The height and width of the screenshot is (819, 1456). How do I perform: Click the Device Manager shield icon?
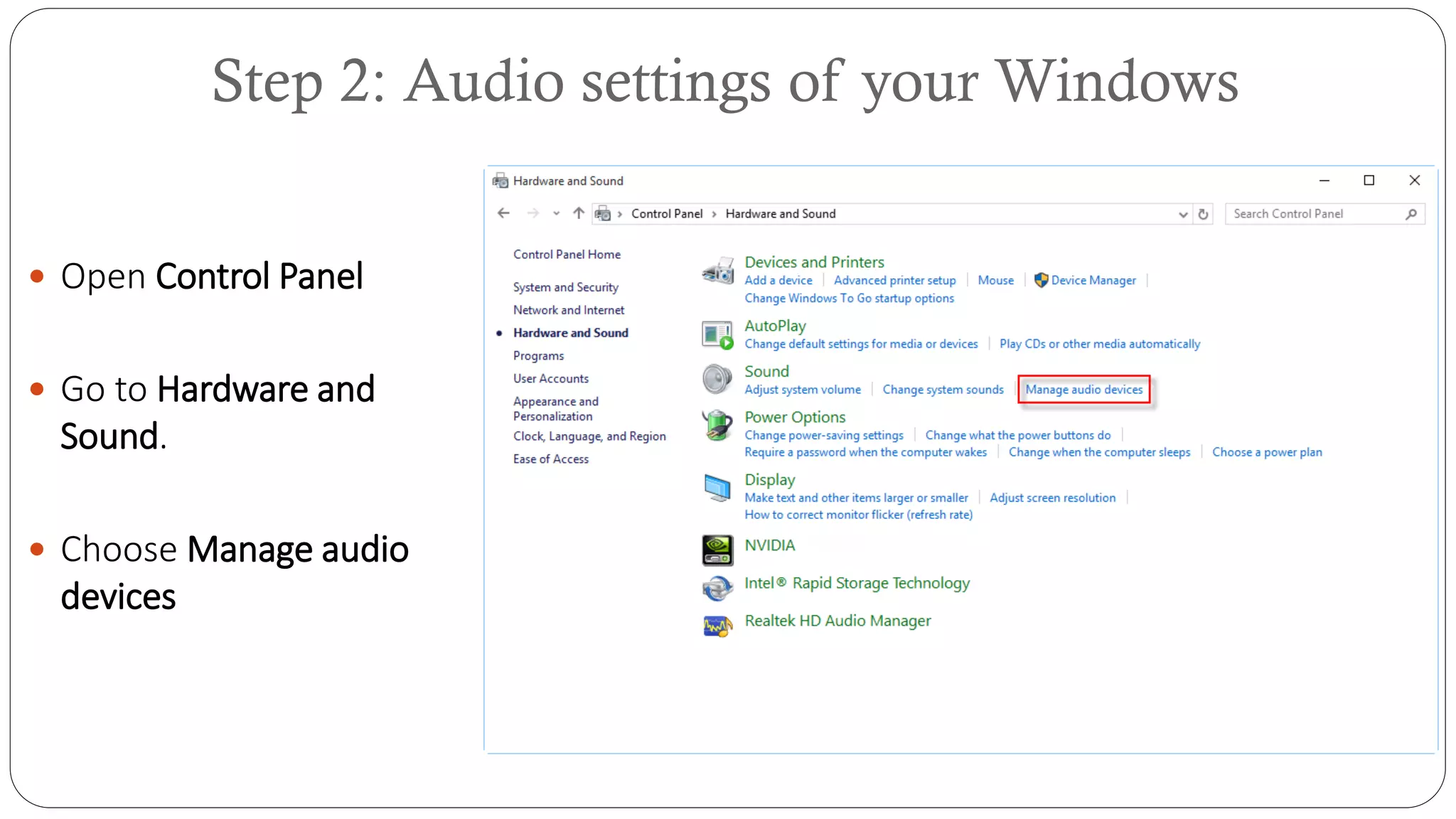[x=1041, y=280]
